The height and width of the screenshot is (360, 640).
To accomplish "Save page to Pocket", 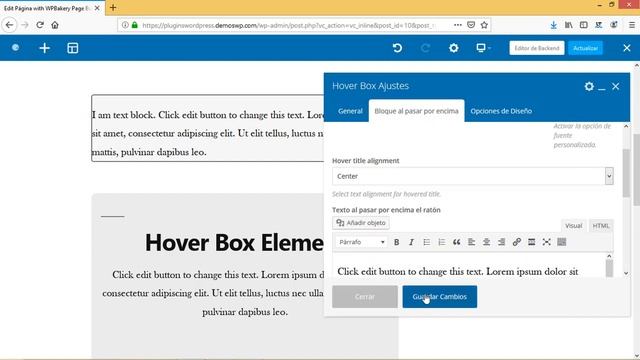I will click(471, 25).
